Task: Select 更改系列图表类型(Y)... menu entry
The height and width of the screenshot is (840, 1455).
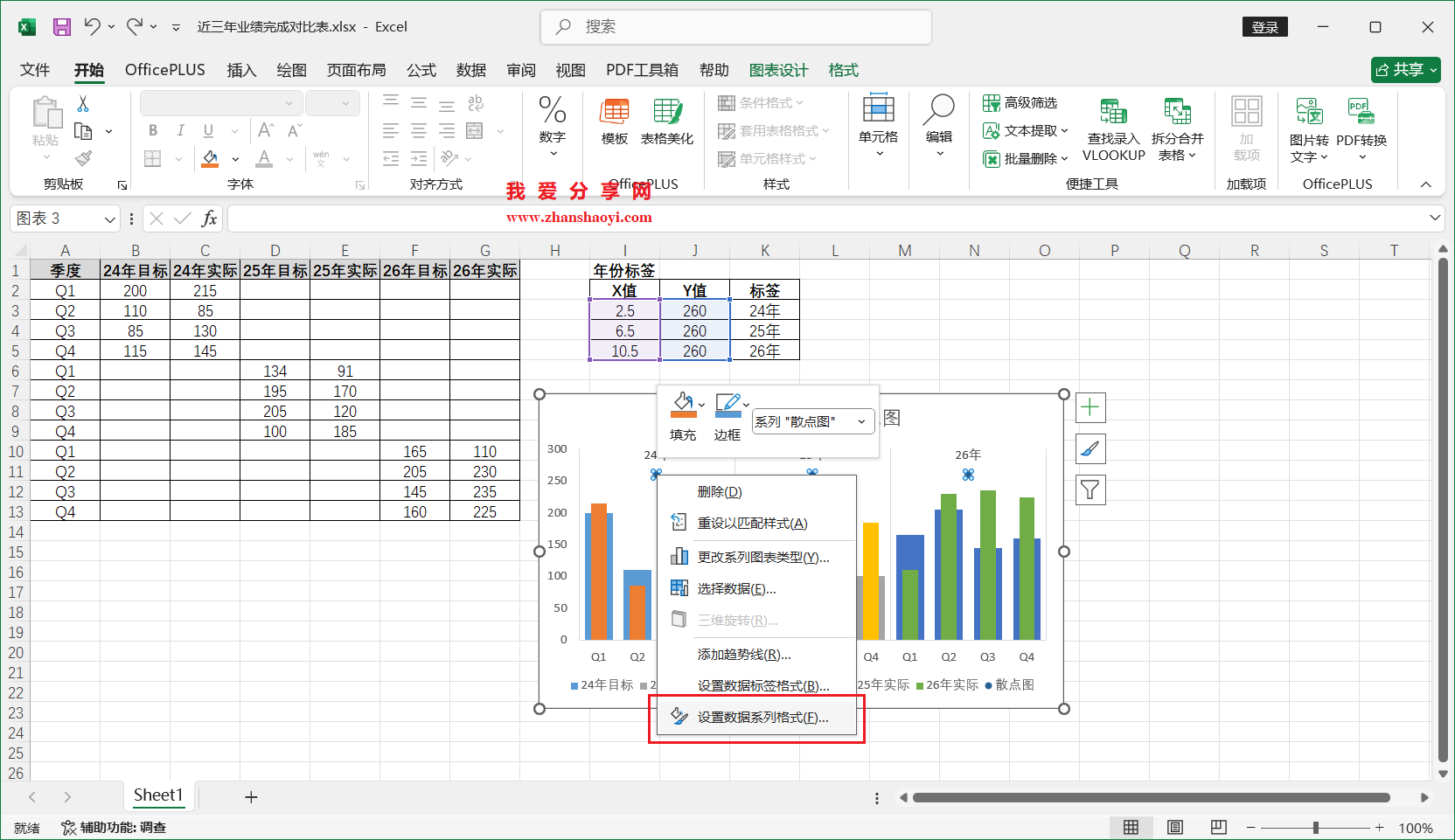Action: pyautogui.click(x=756, y=558)
